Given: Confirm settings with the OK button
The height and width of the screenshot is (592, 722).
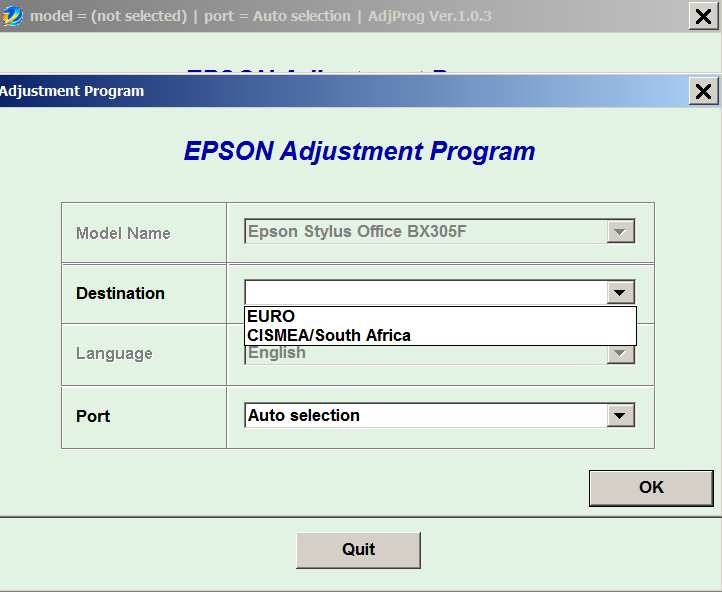Looking at the screenshot, I should tap(651, 488).
